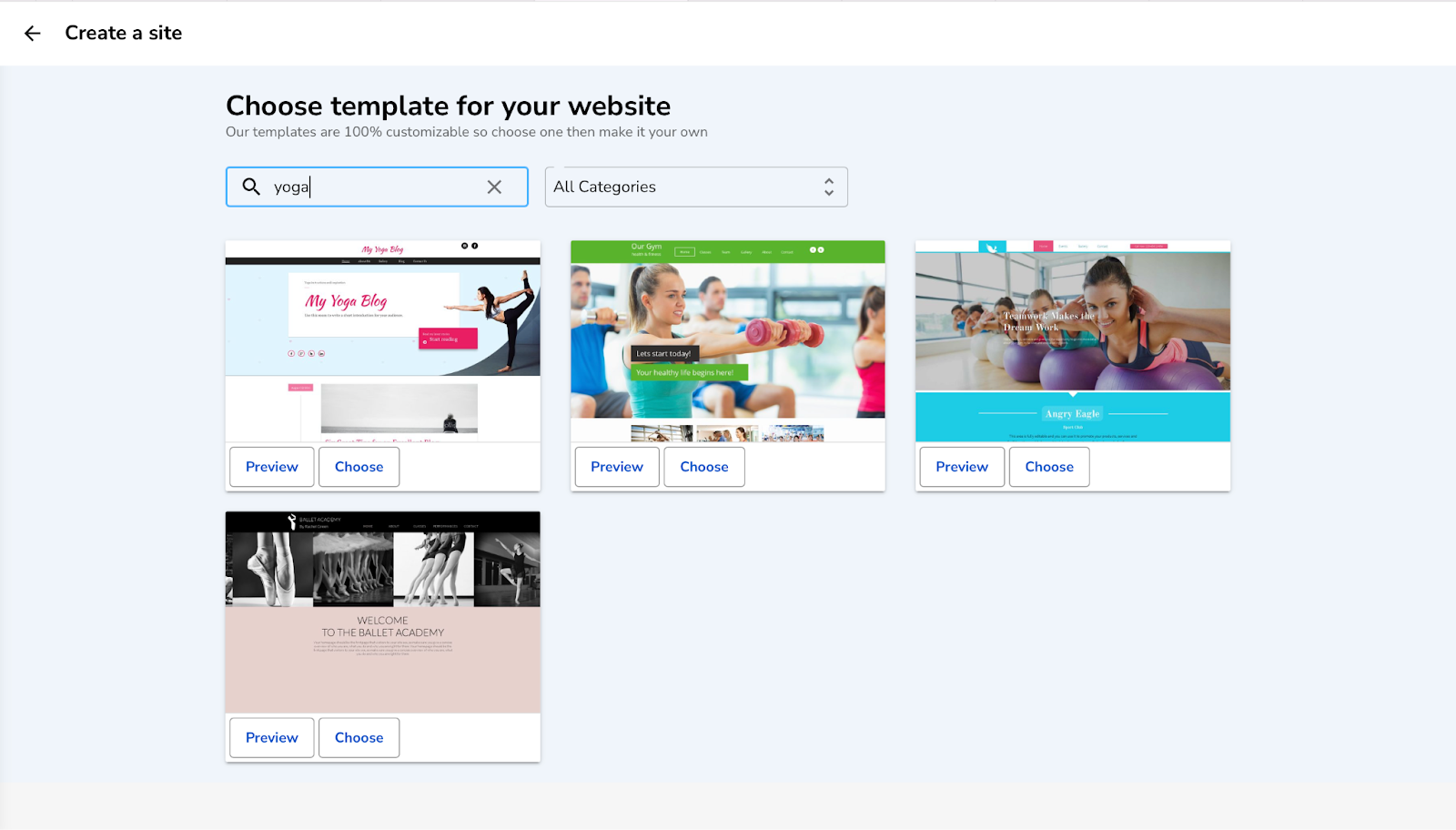The image size is (1456, 830).
Task: Preview the My Yoga Blog template
Action: pyautogui.click(x=272, y=467)
